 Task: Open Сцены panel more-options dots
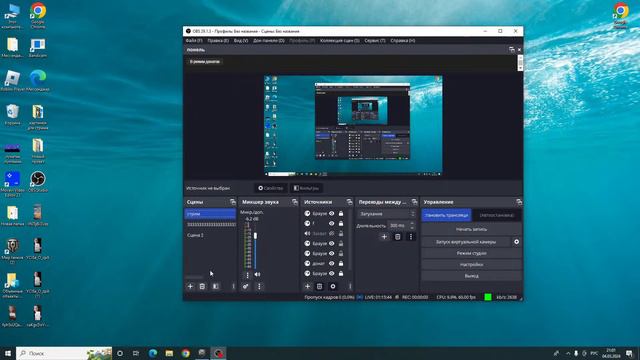[x=233, y=287]
